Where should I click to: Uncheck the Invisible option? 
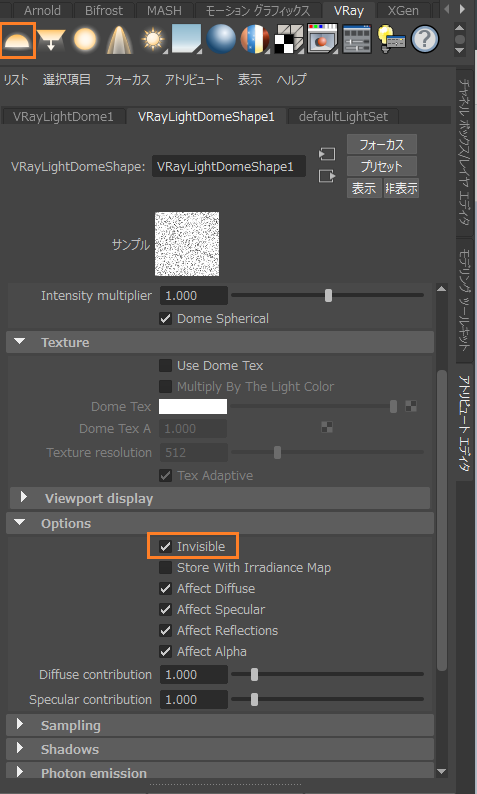point(166,546)
